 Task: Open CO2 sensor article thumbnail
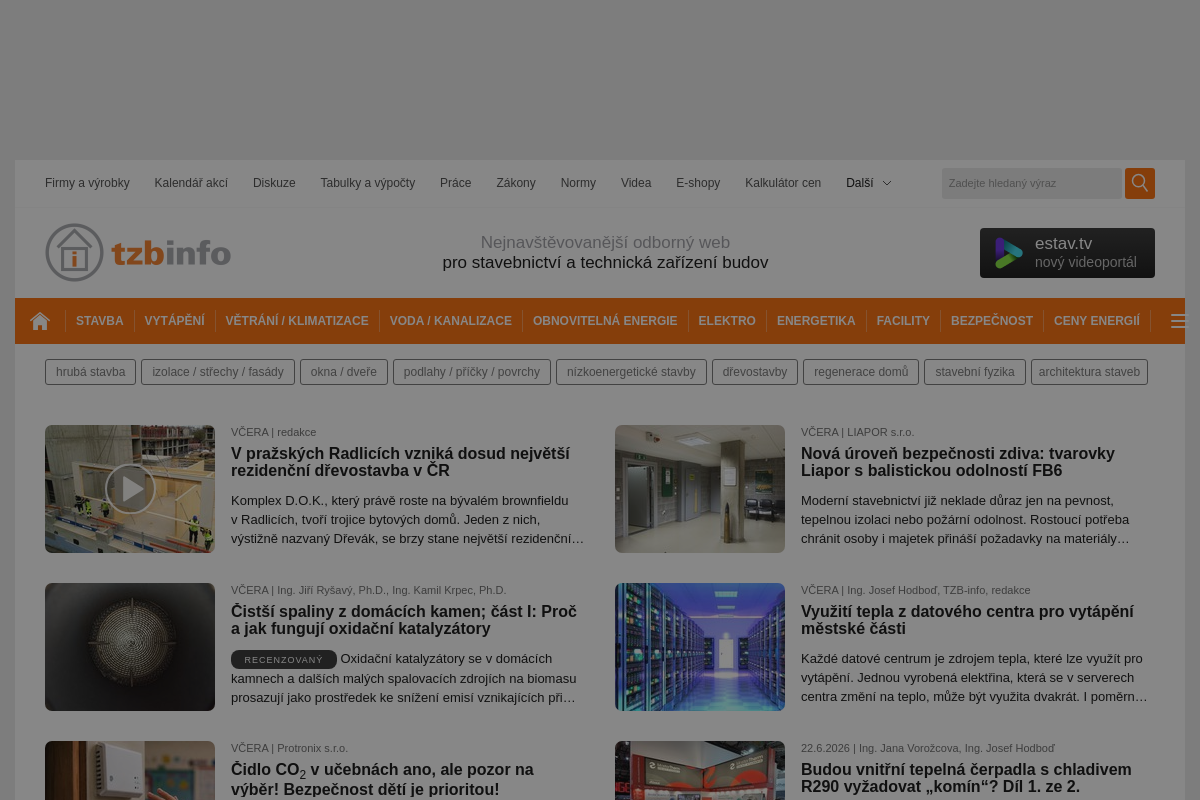click(130, 770)
